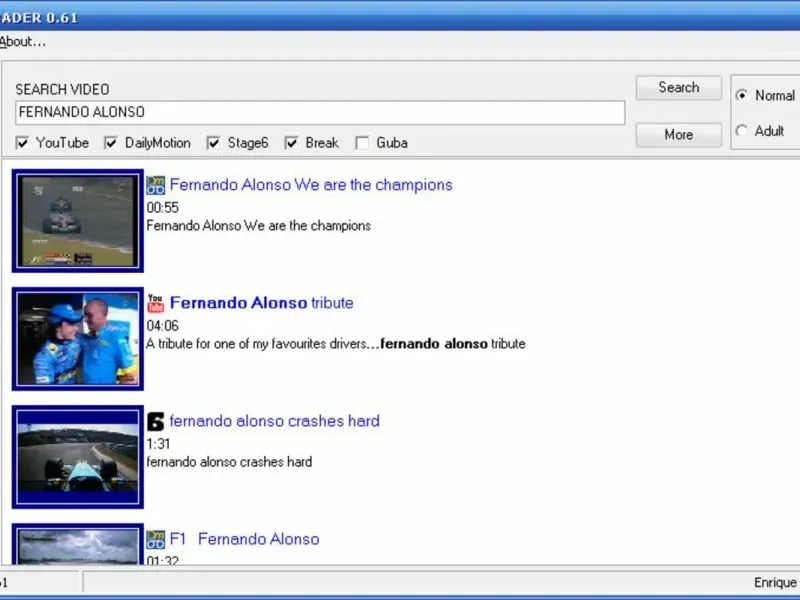
Task: Click the DailyMotion icon beside 'We are the champions'
Action: click(156, 185)
